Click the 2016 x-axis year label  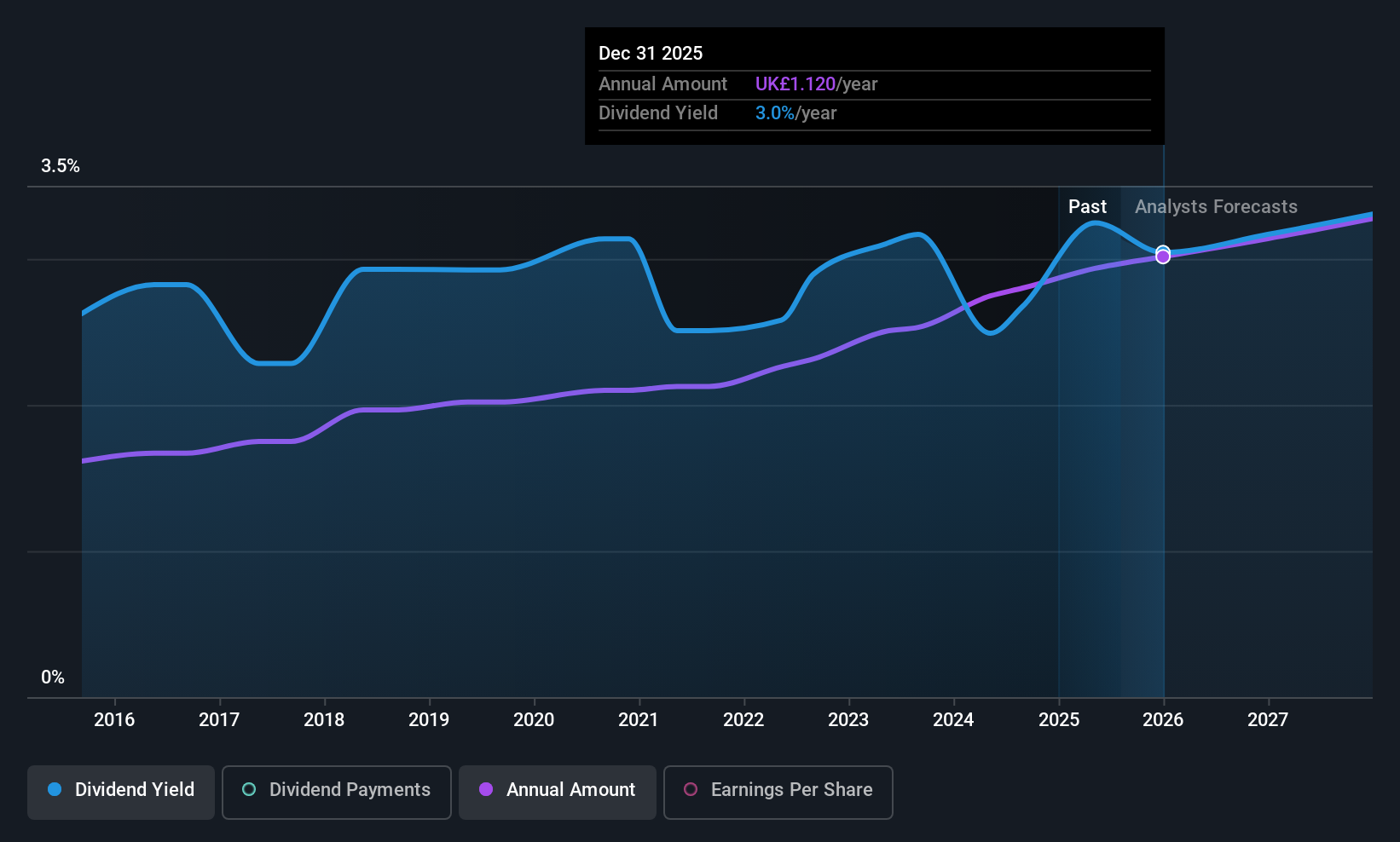tap(114, 720)
